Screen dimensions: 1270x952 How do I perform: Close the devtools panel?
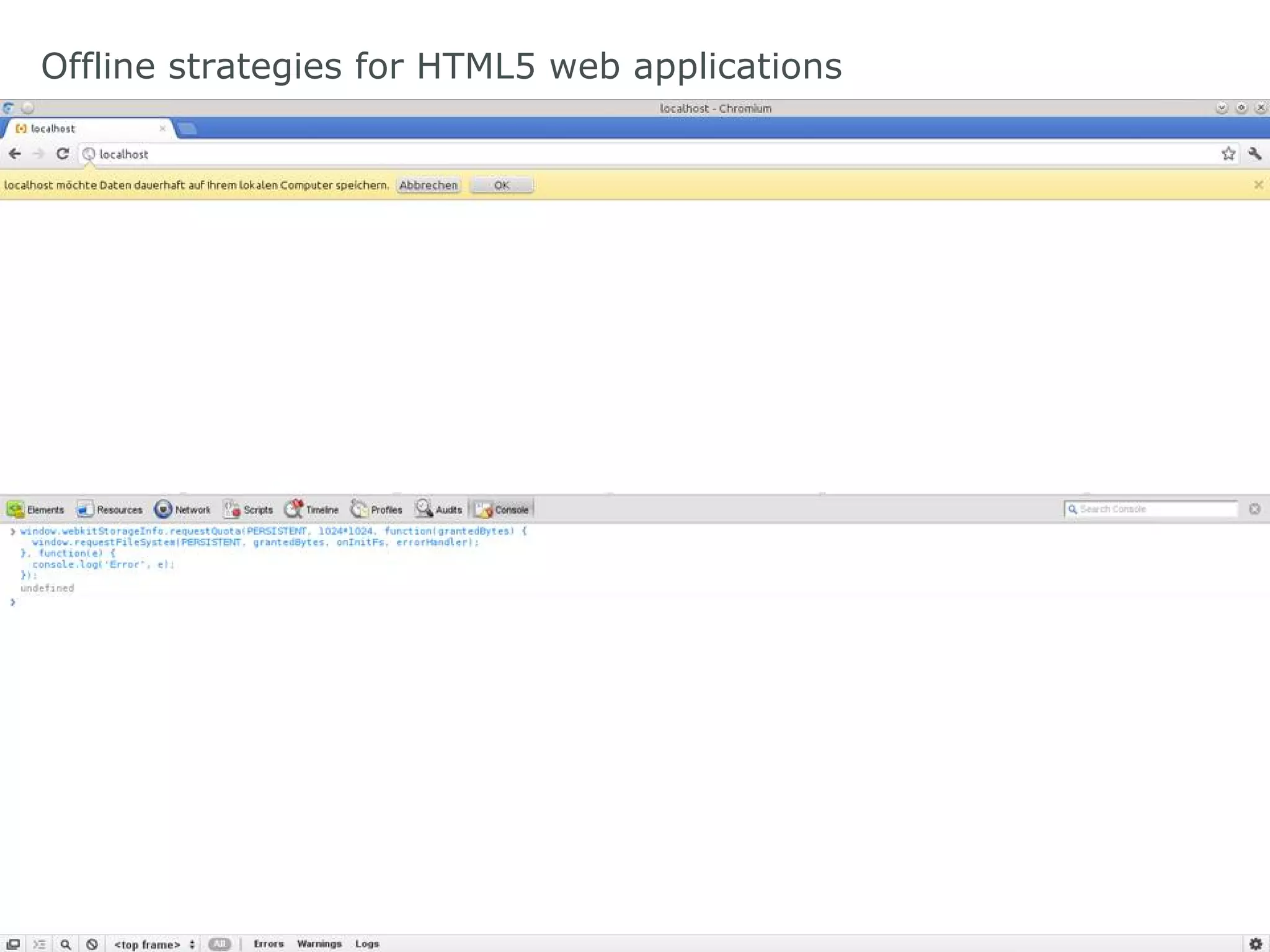1254,509
